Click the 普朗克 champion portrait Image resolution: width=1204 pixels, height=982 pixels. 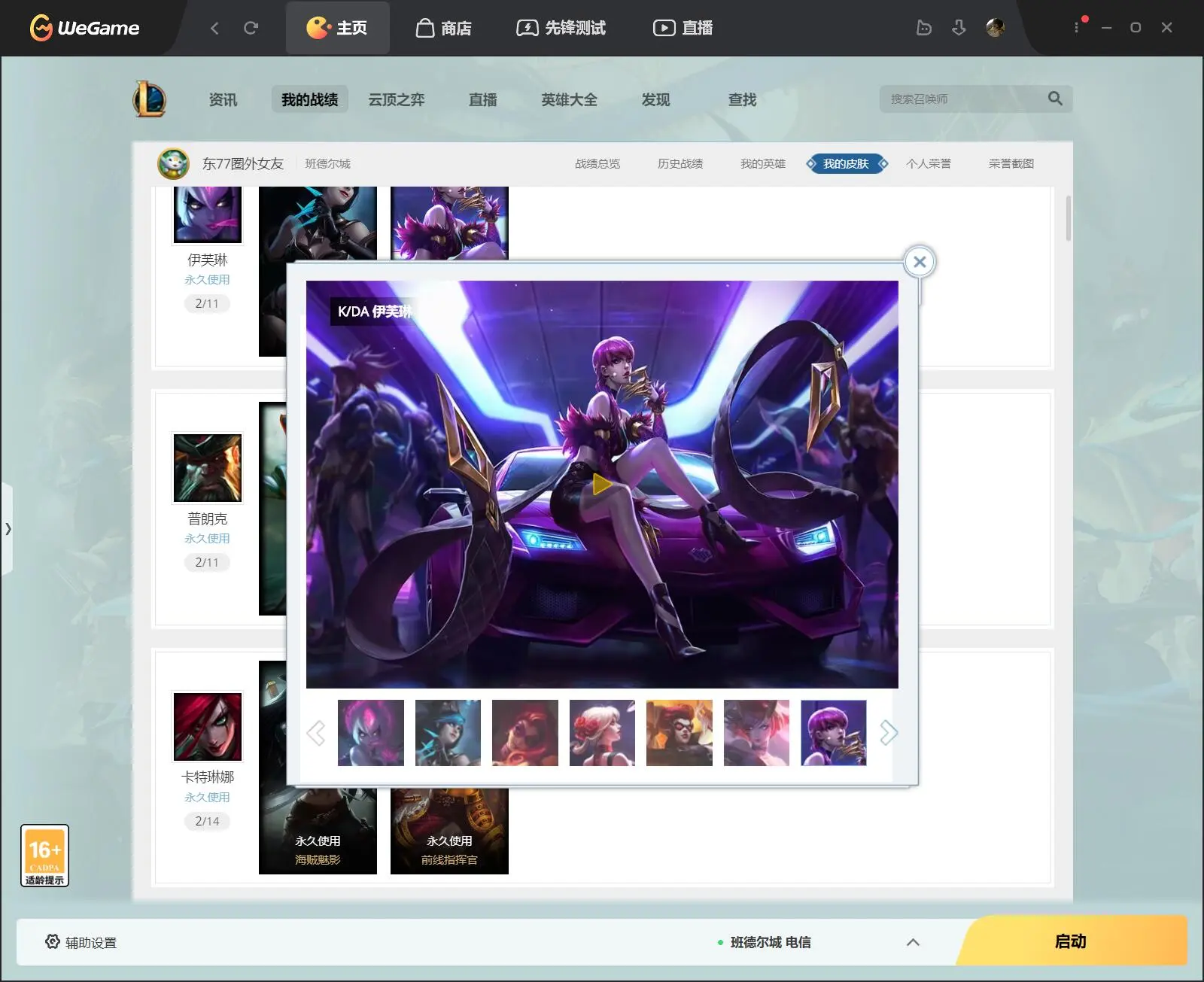coord(208,468)
